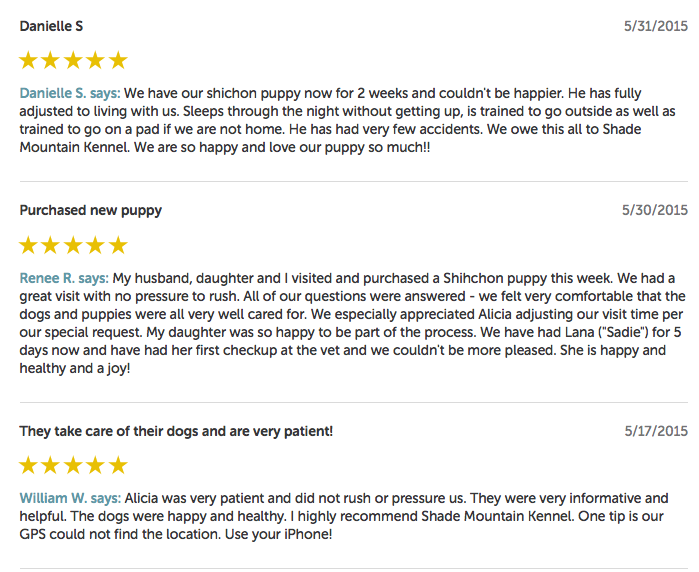Click the fifth star under Purchased new puppy
The width and height of the screenshot is (699, 572).
[118, 246]
